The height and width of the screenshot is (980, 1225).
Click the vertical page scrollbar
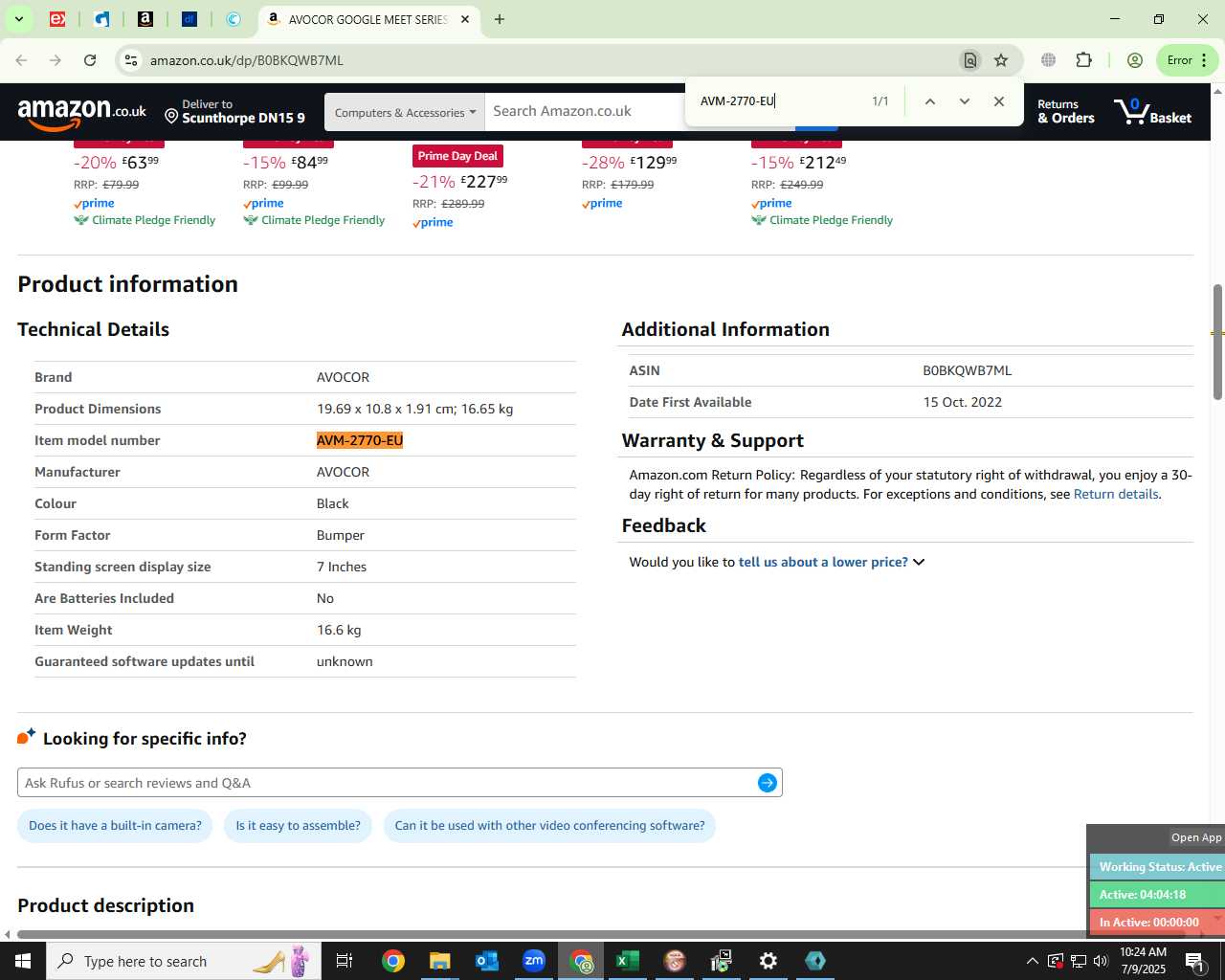pyautogui.click(x=1217, y=342)
